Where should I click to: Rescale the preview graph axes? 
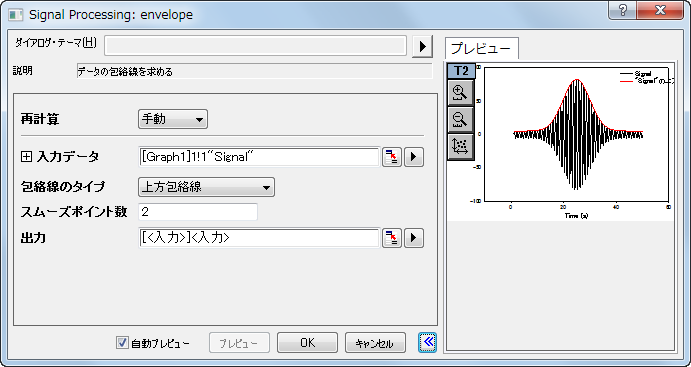pyautogui.click(x=461, y=147)
